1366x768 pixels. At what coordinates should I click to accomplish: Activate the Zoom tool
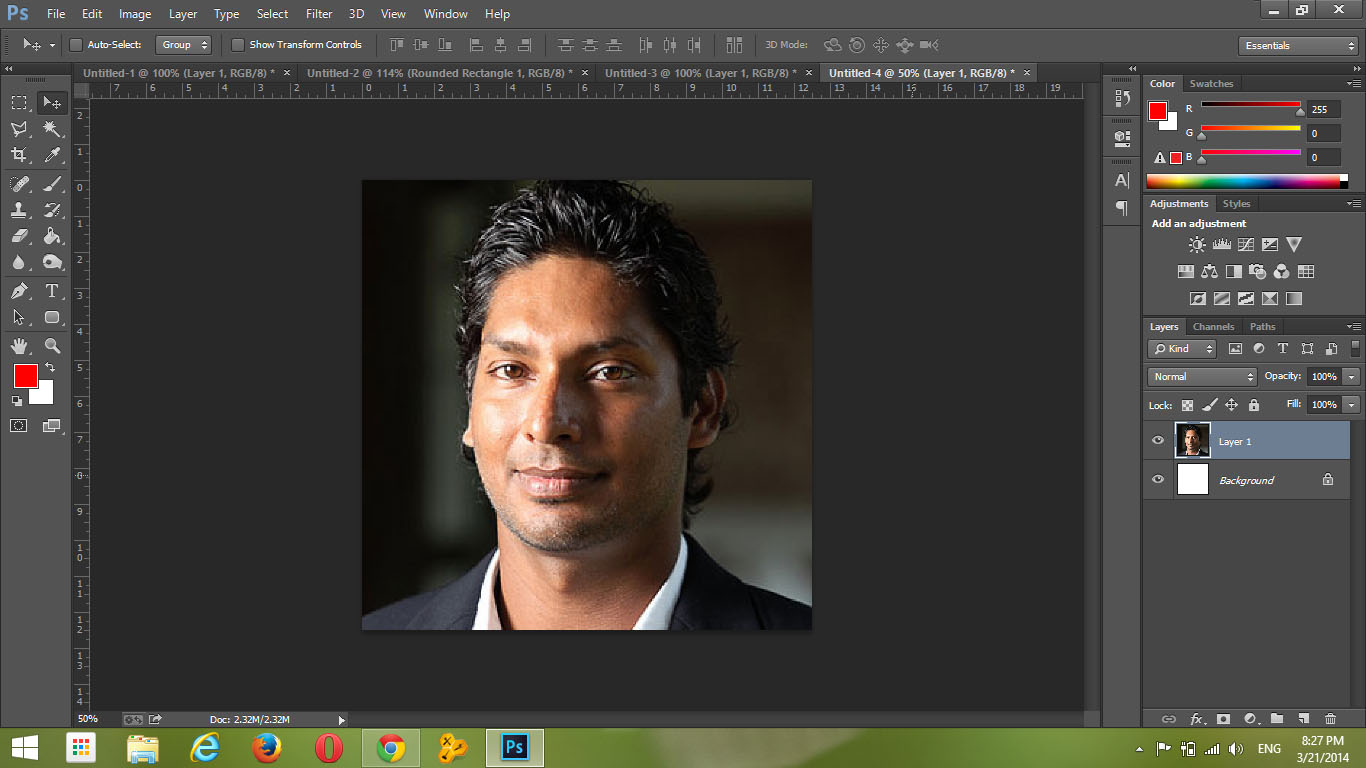(x=52, y=346)
